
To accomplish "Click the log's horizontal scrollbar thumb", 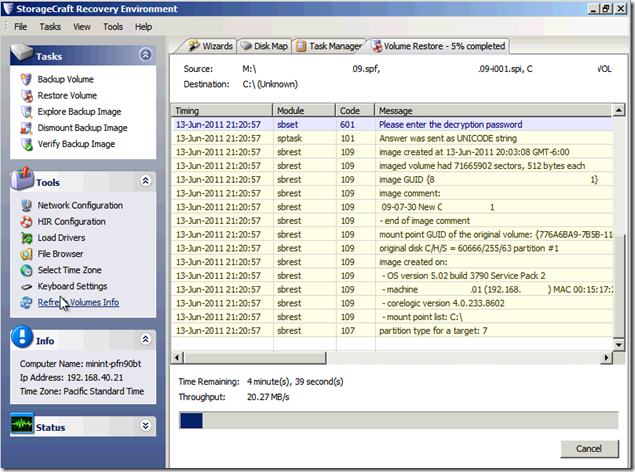I will click(254, 357).
